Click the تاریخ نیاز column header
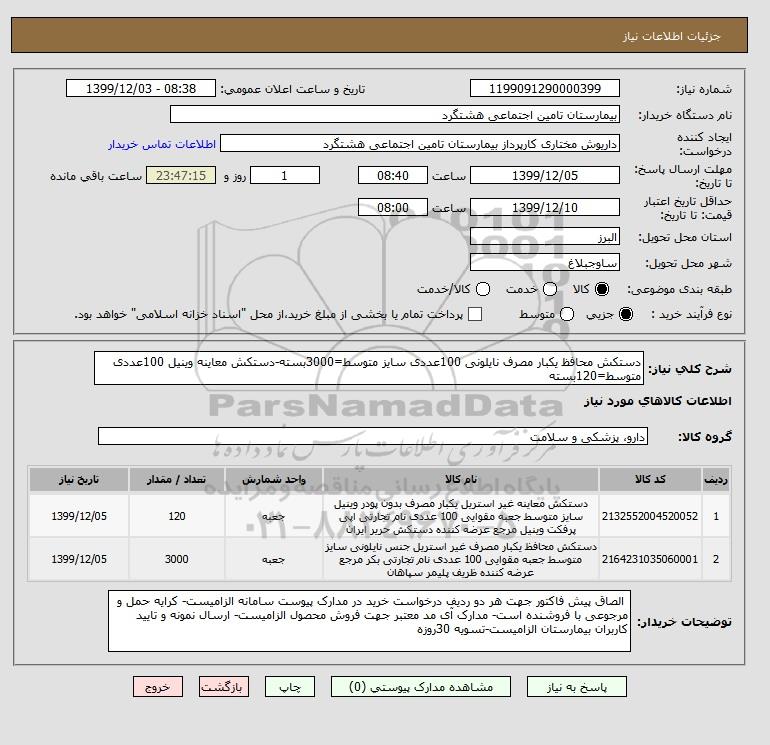The image size is (770, 745). [x=79, y=479]
